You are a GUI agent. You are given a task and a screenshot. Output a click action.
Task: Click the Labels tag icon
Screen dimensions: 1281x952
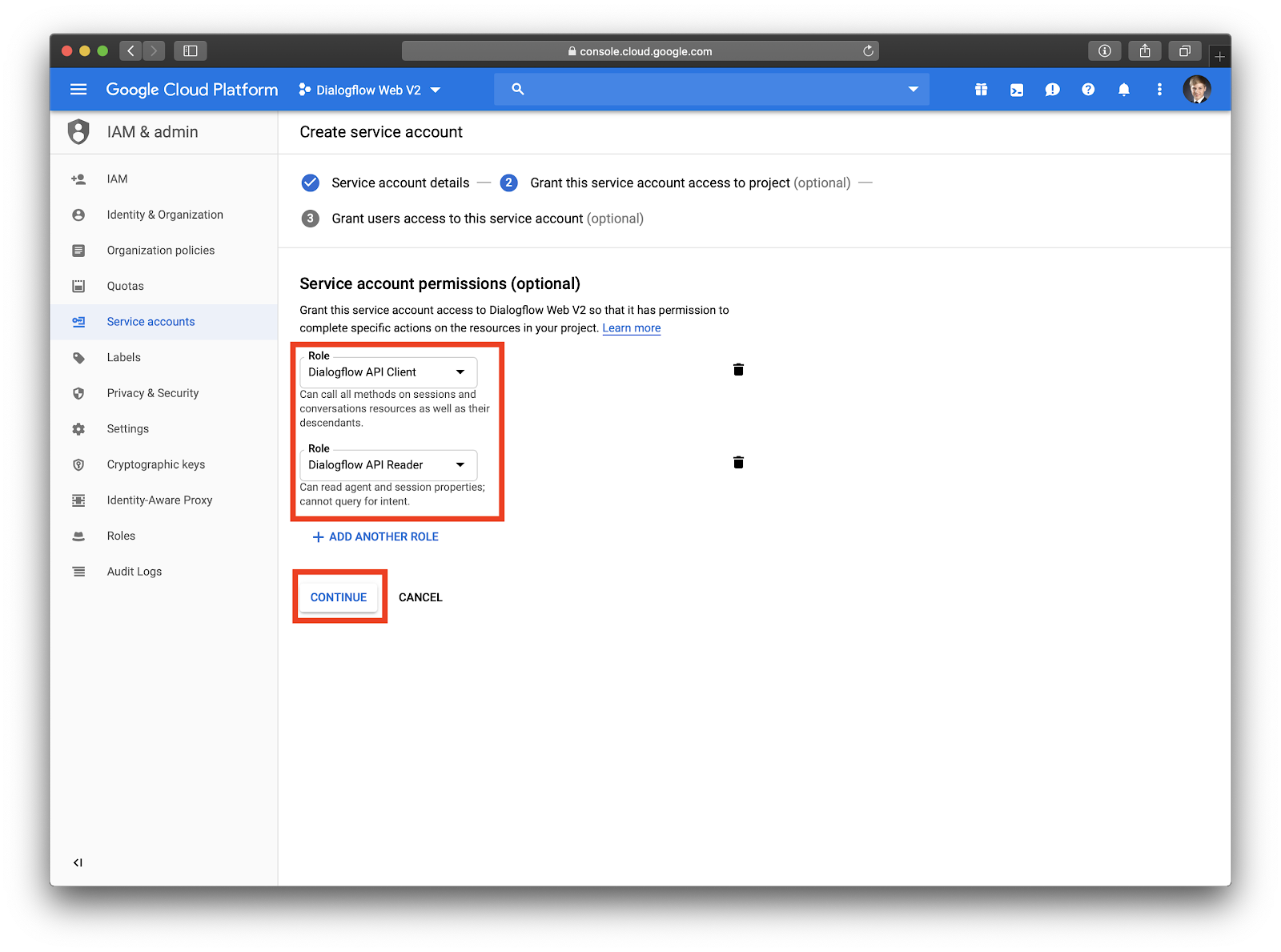point(78,358)
